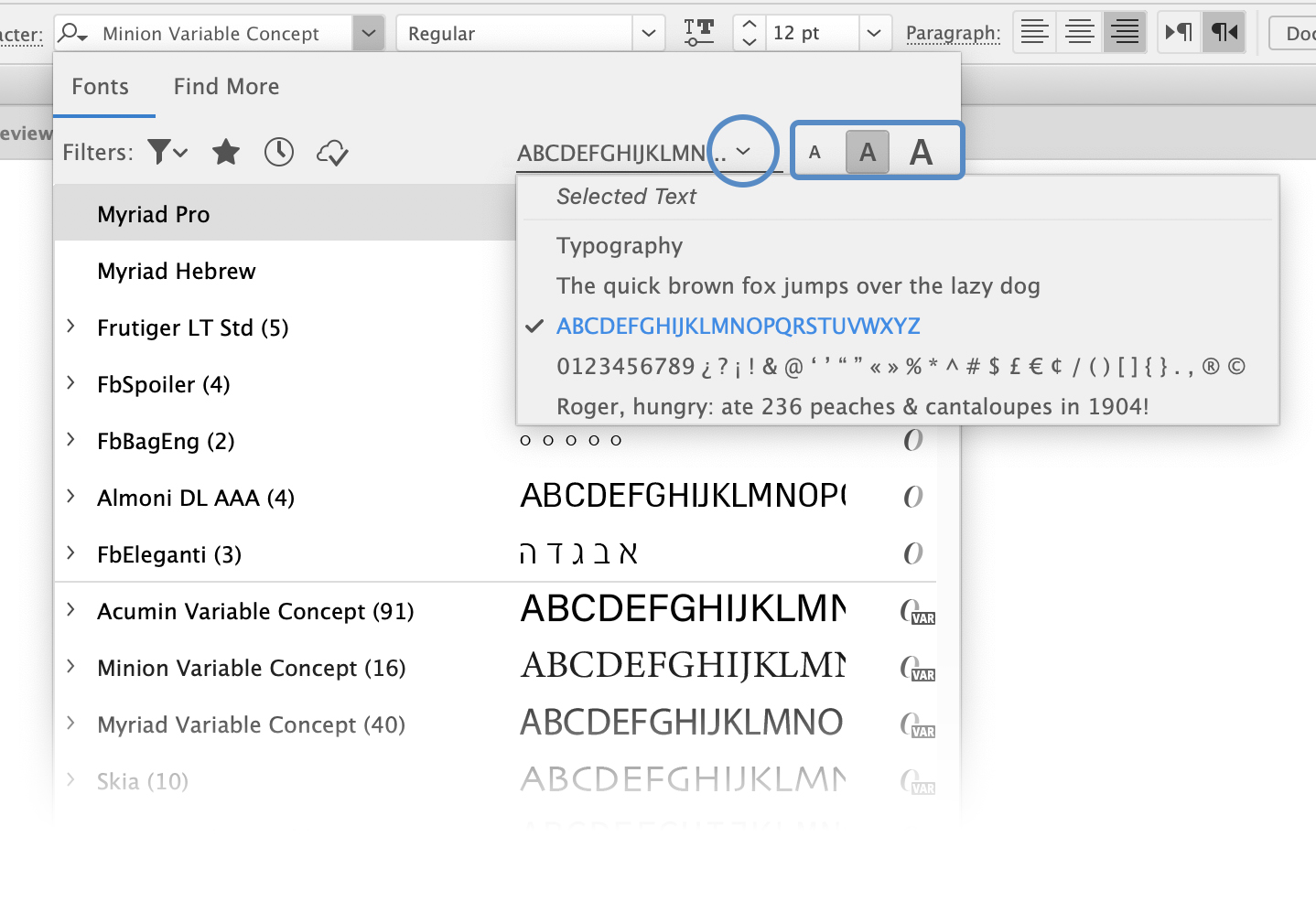Expand Minion Variable Concept family
This screenshot has height=901, width=1316.
(70, 667)
